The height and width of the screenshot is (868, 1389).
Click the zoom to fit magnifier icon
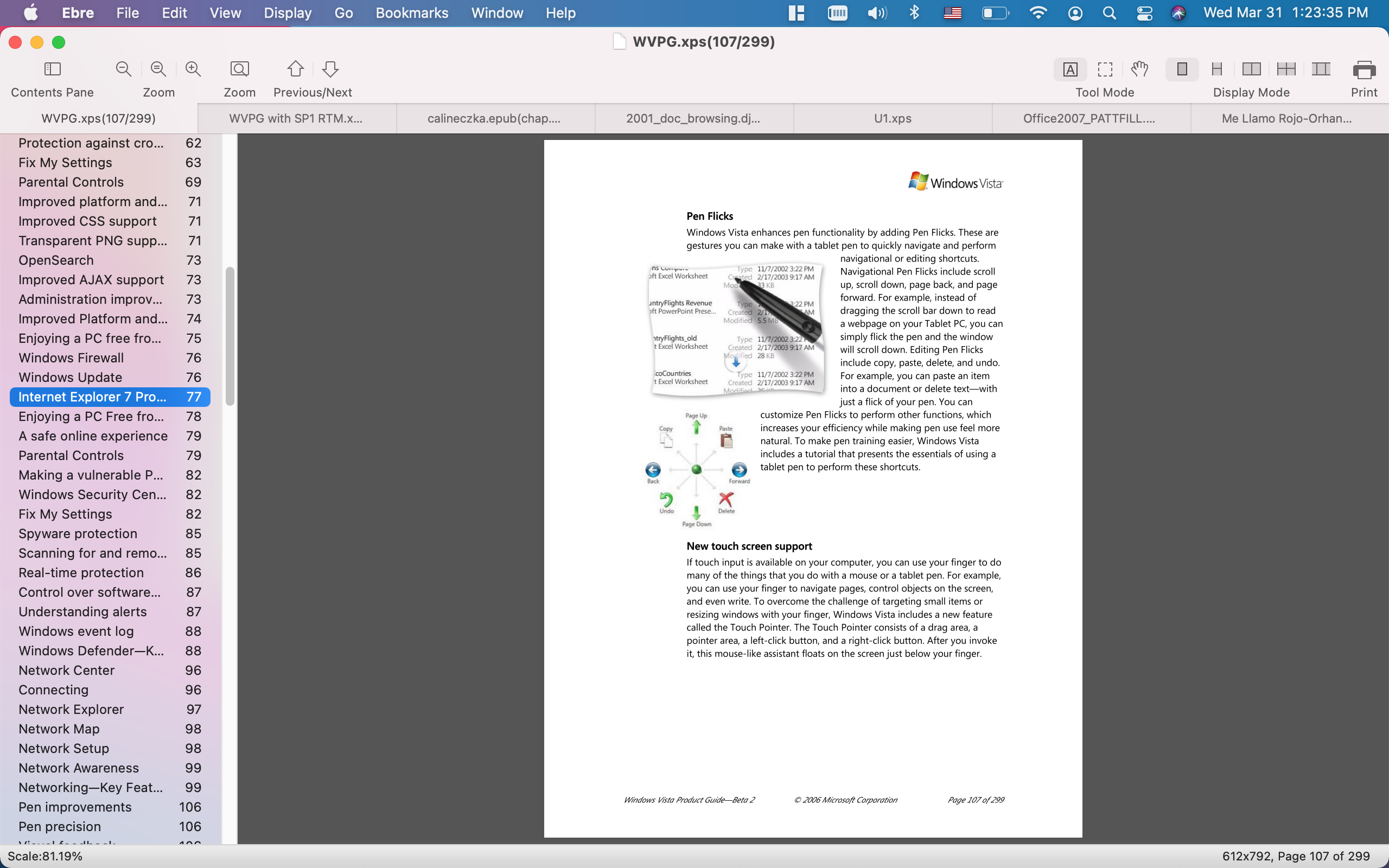pos(158,69)
